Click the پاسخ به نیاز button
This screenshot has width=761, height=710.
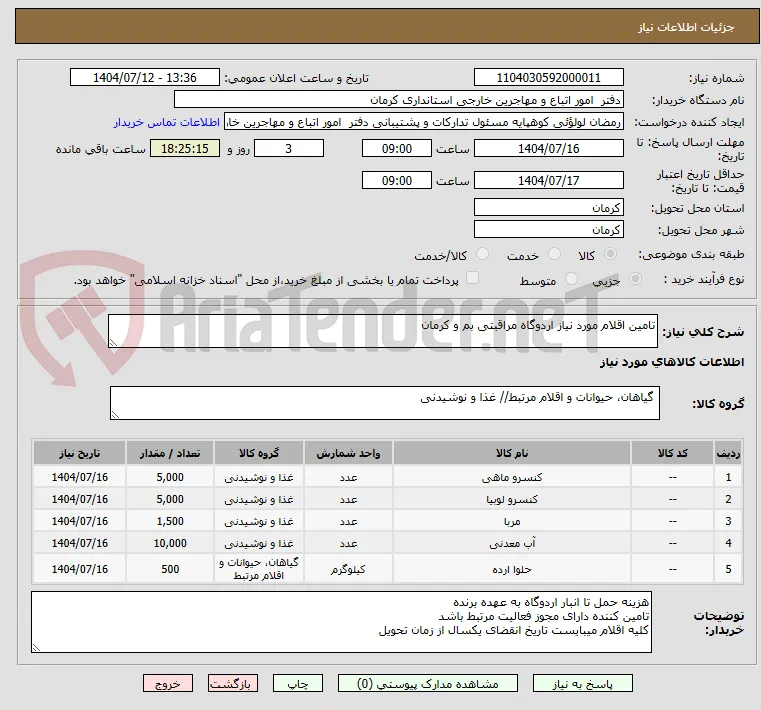click(x=582, y=683)
